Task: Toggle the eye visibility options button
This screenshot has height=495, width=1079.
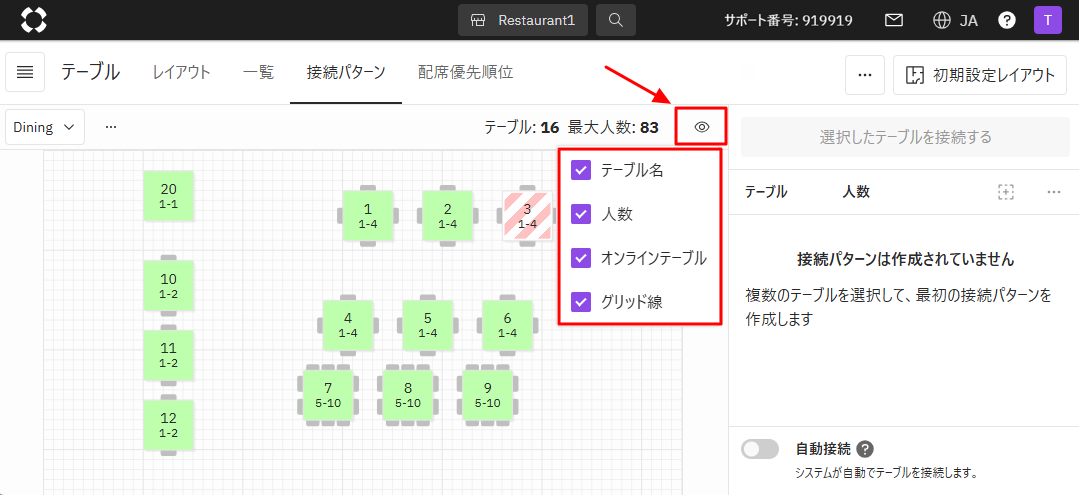Action: coord(701,127)
